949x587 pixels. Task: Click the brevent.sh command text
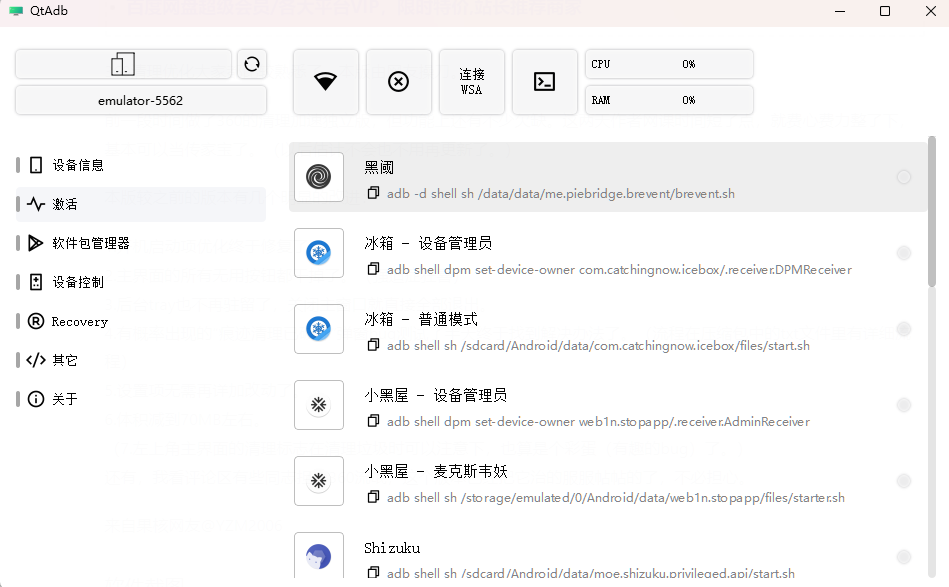tap(560, 194)
